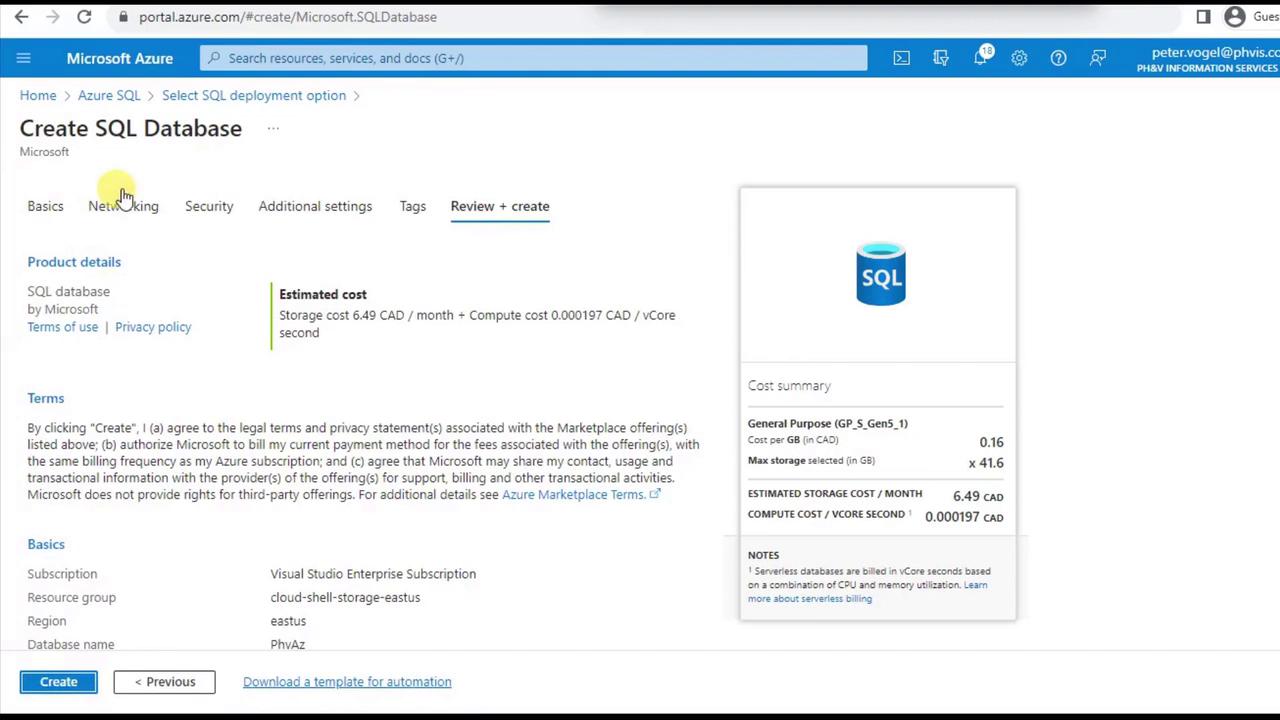Open portal settings gear
The height and width of the screenshot is (720, 1280).
pos(1019,58)
